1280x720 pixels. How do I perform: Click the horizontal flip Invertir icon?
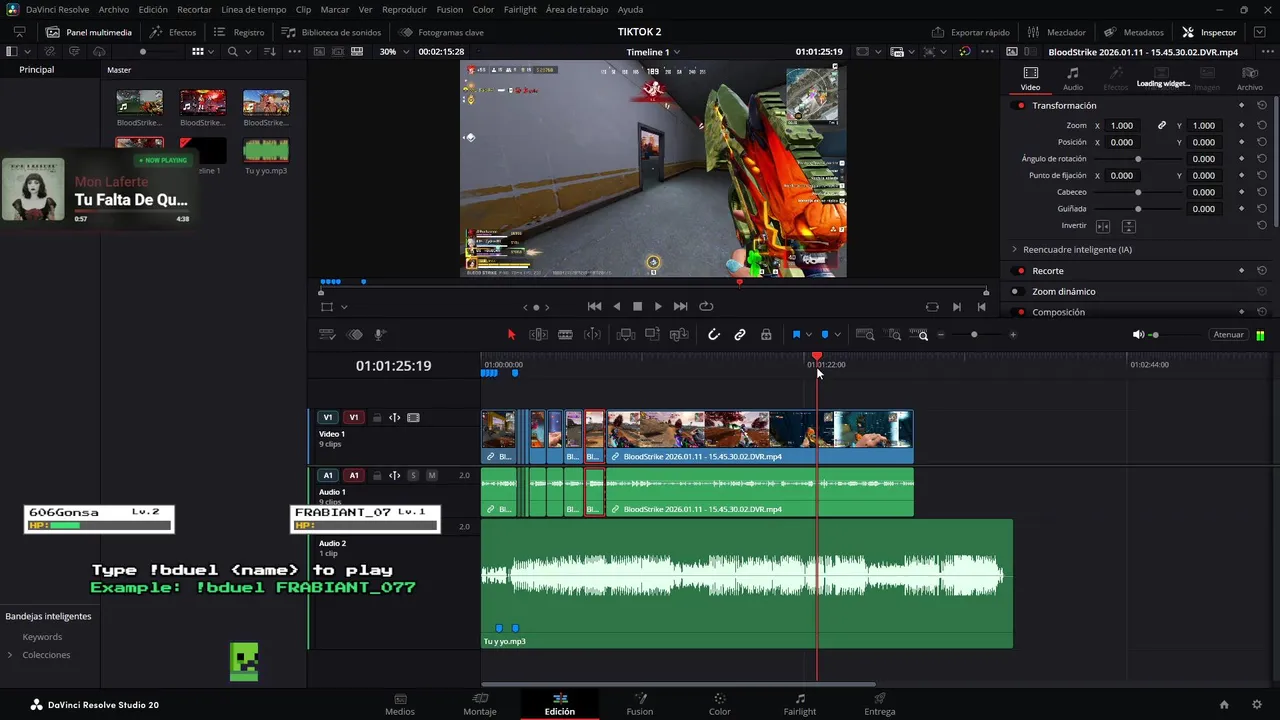pos(1103,227)
